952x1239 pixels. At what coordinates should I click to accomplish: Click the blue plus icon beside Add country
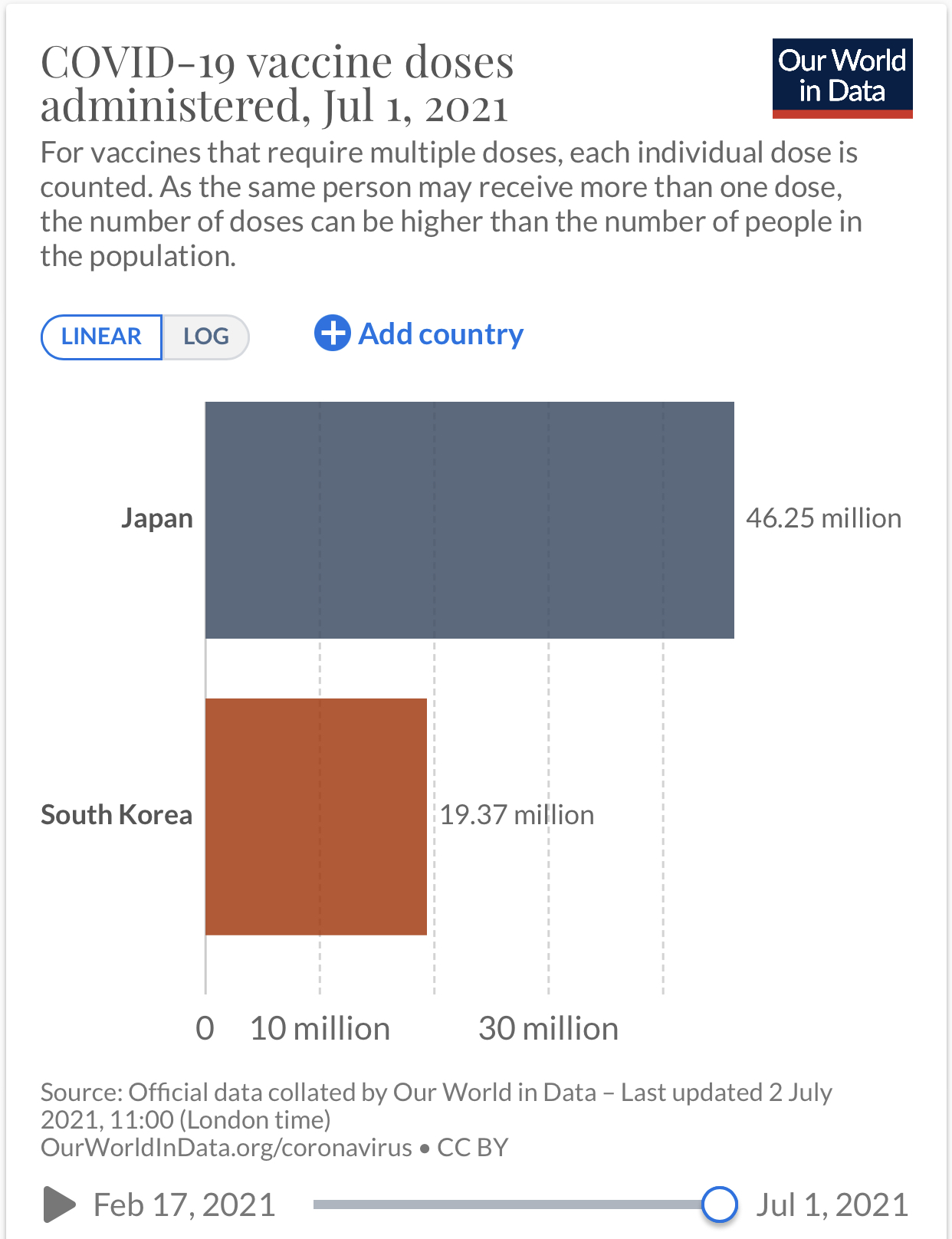332,334
